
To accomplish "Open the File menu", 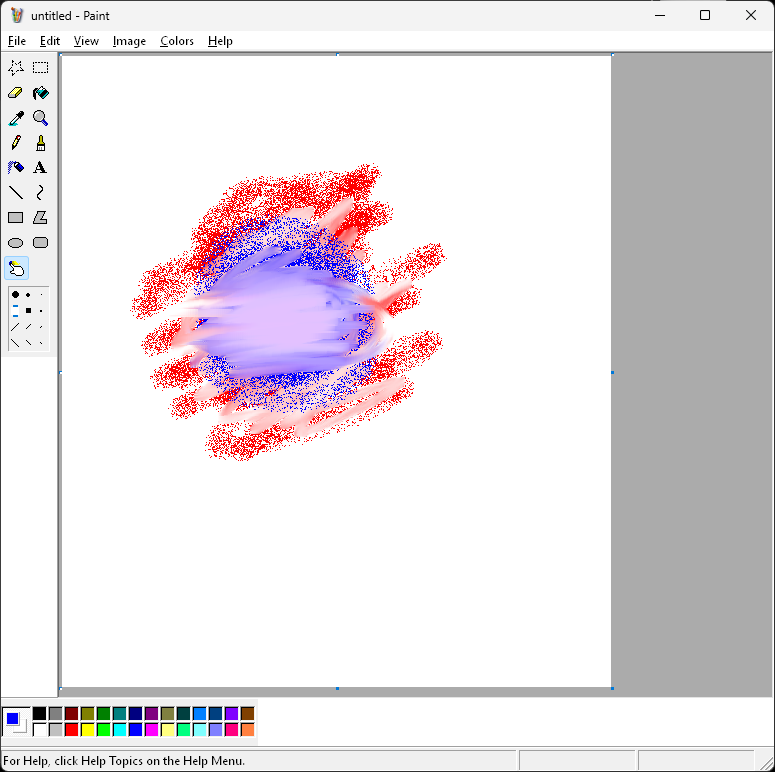I will (16, 41).
